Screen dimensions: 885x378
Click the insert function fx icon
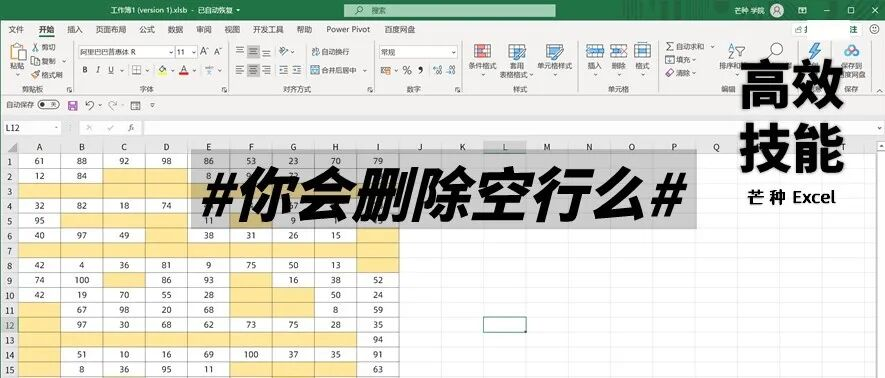131,128
